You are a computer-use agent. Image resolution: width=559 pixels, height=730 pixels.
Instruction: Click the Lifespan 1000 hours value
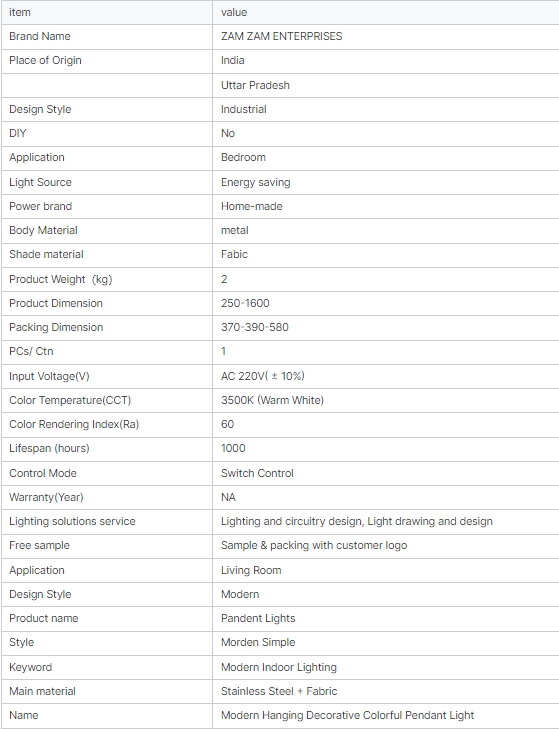233,448
